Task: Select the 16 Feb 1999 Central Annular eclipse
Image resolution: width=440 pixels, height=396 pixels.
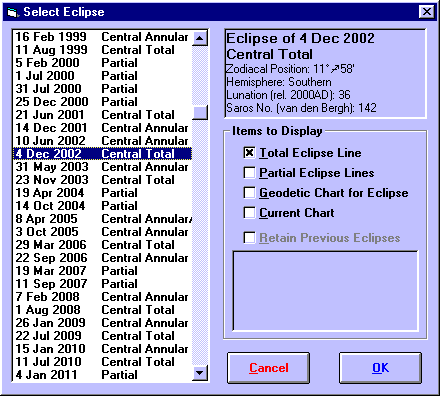Action: pyautogui.click(x=102, y=37)
